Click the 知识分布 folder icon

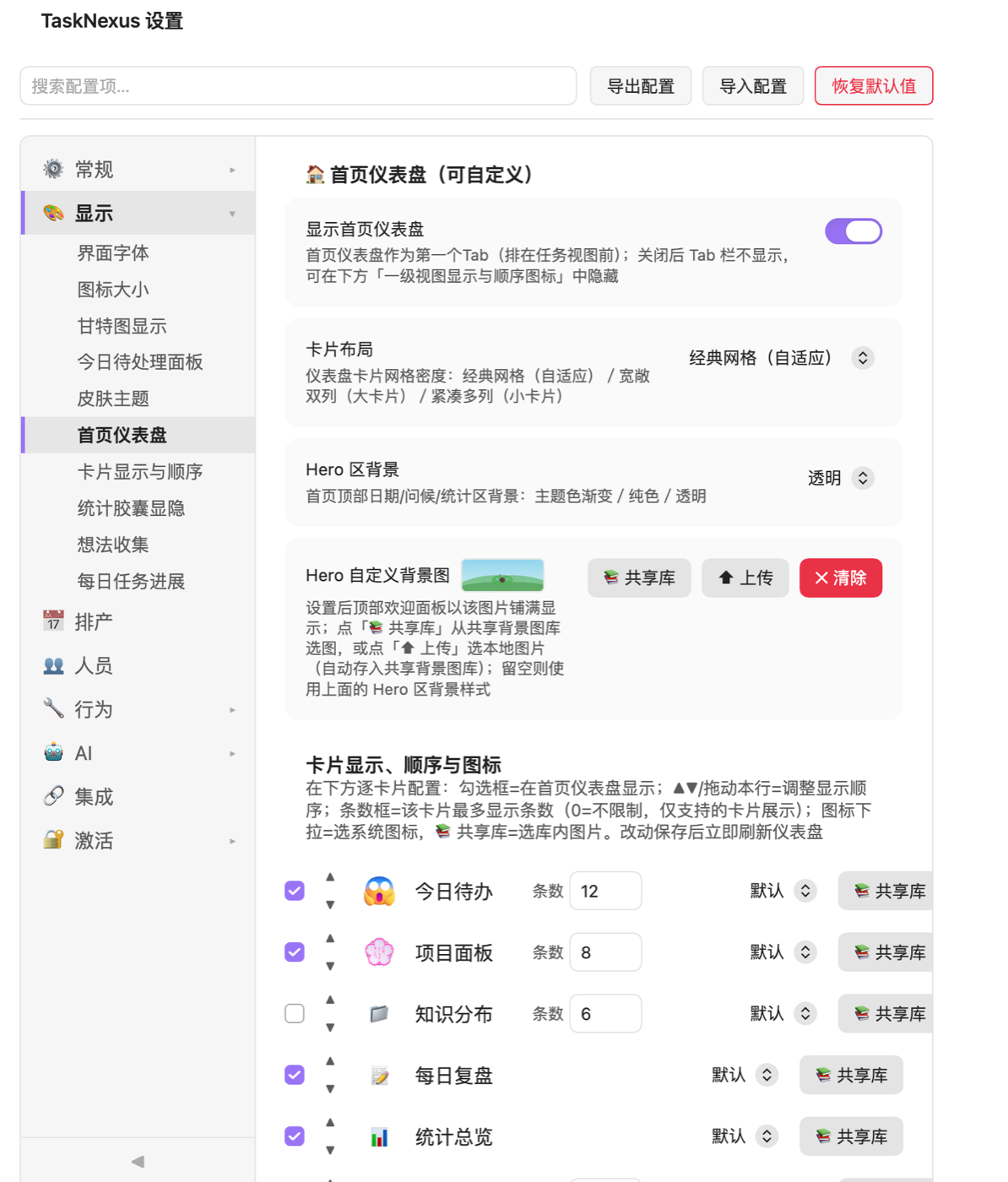coord(379,1013)
